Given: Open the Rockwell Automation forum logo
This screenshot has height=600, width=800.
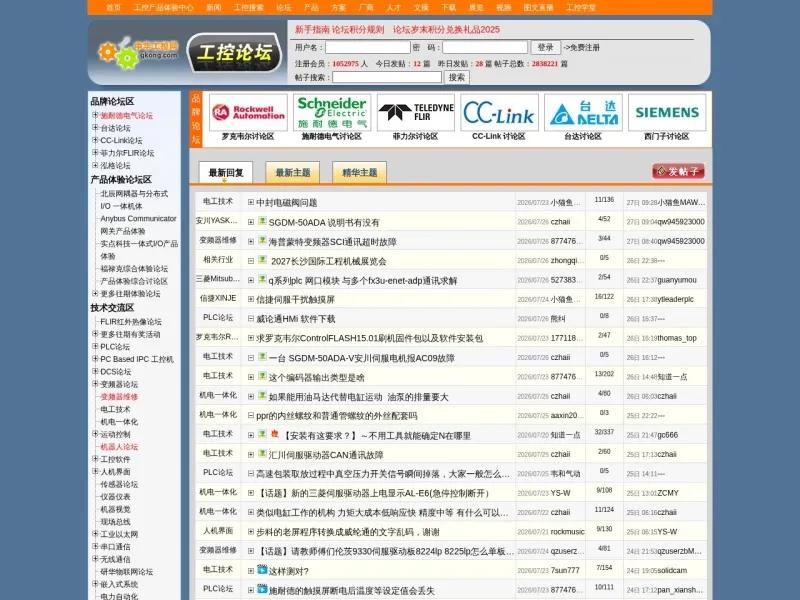Looking at the screenshot, I should tap(248, 112).
